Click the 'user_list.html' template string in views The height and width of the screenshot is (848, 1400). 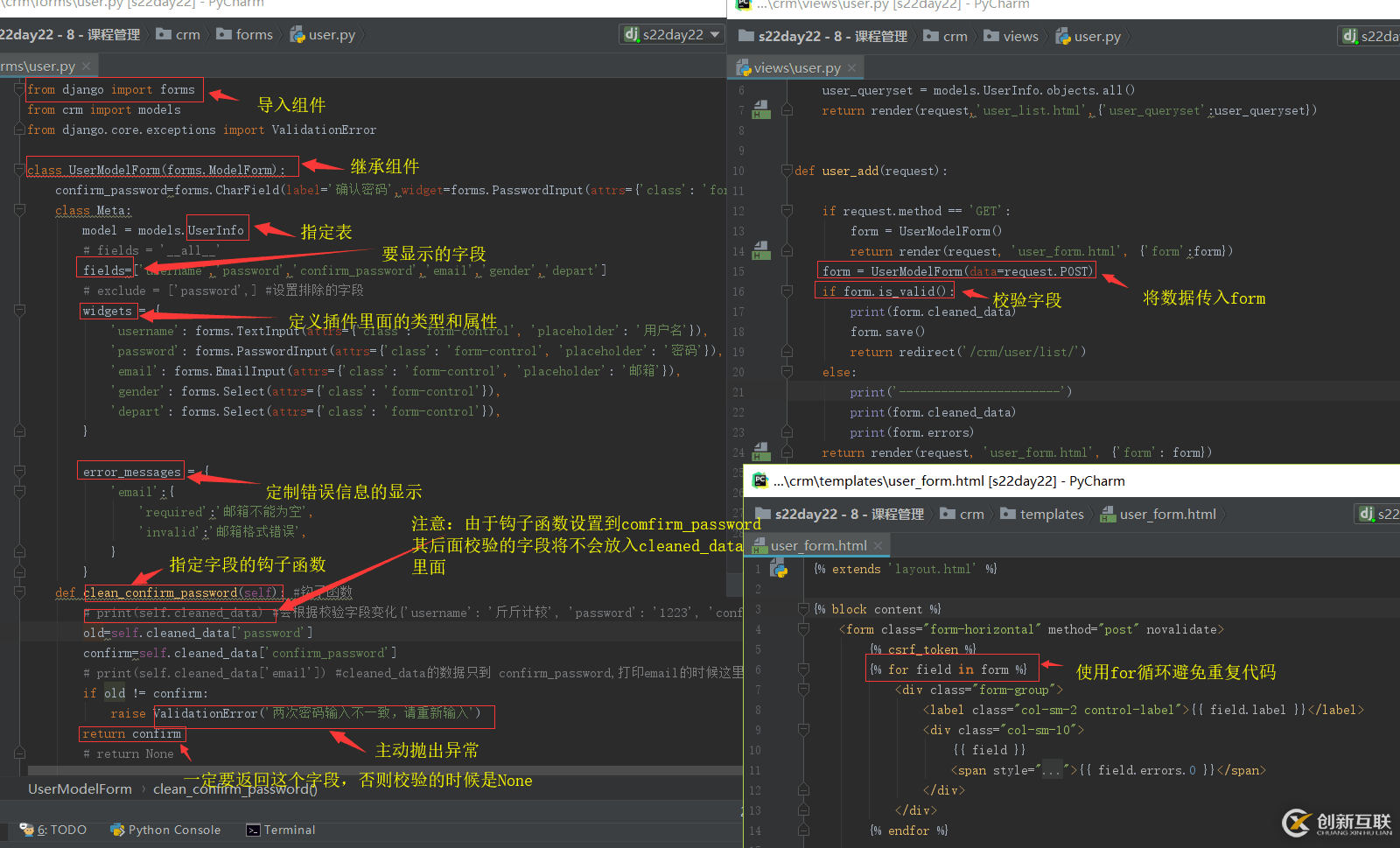point(1032,110)
